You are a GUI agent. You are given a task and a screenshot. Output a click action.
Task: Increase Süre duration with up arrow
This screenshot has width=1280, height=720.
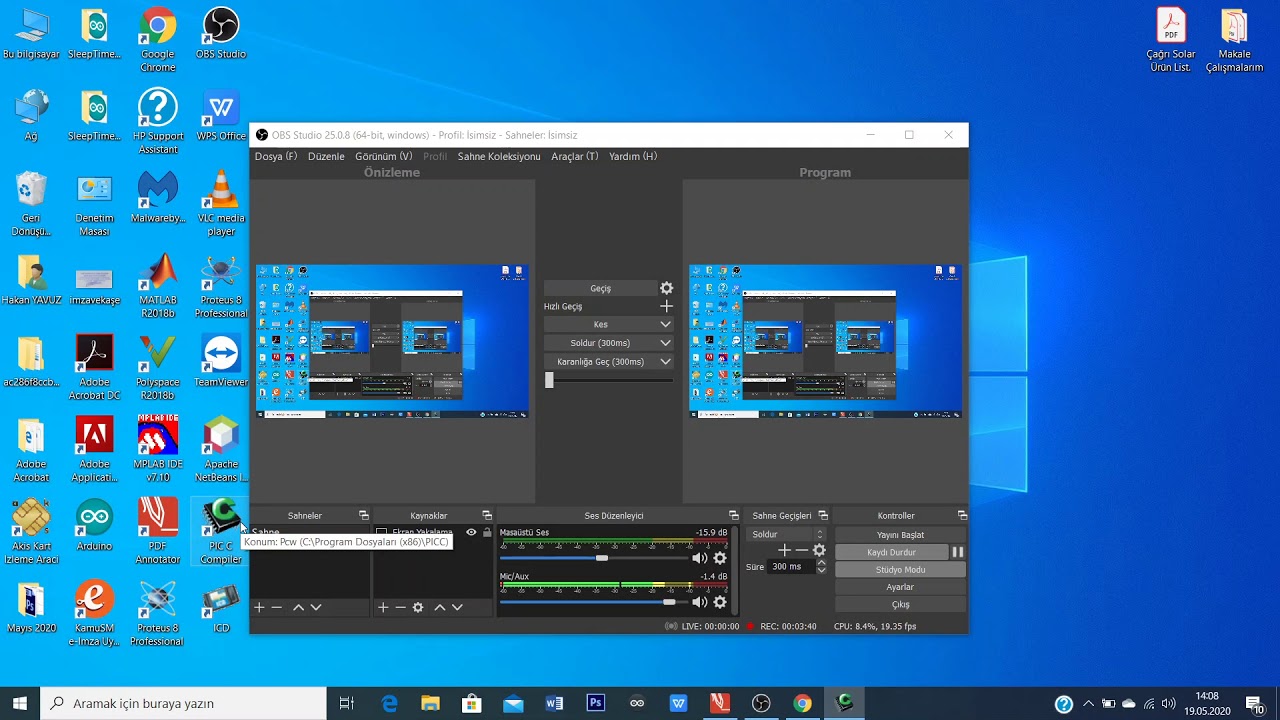(822, 563)
